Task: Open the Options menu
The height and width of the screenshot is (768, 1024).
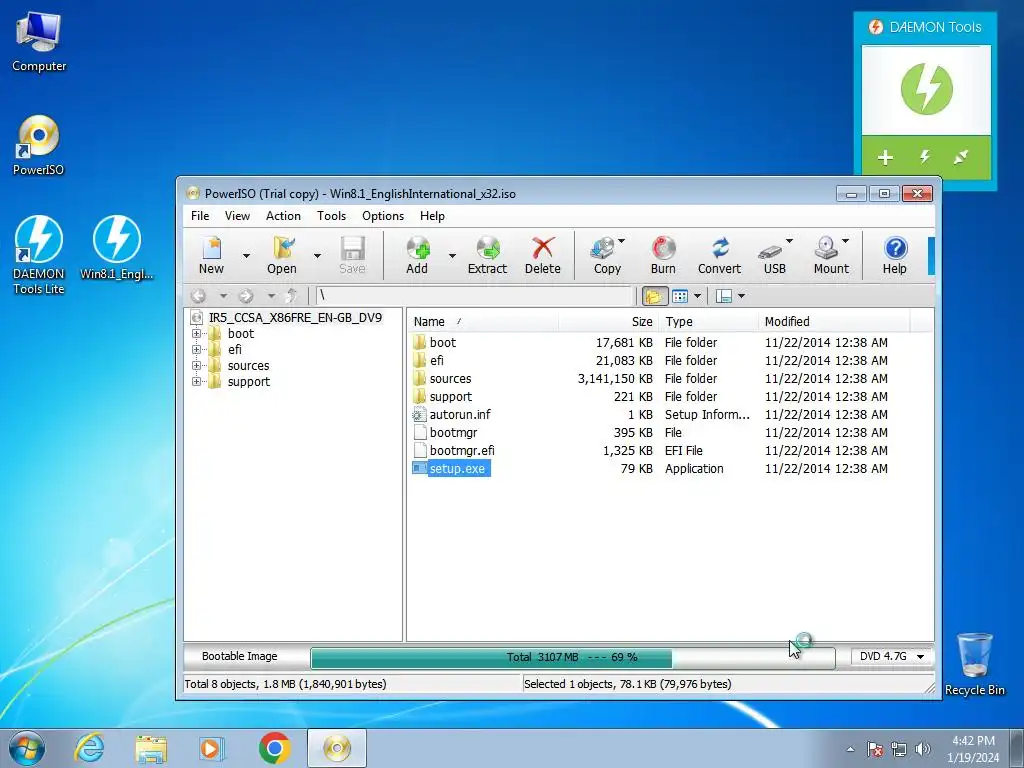Action: coord(383,216)
